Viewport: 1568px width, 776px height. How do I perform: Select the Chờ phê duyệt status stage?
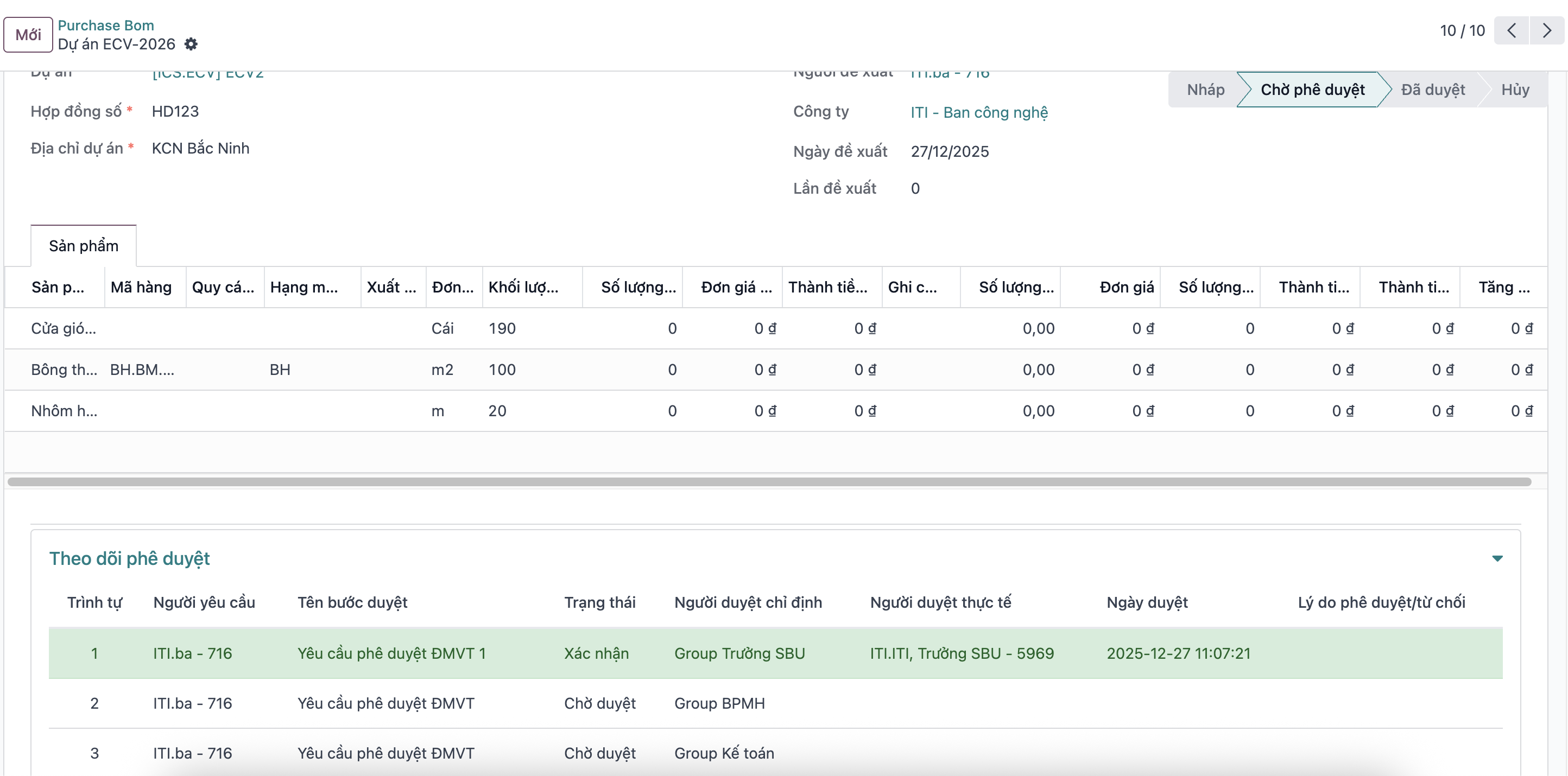(x=1312, y=90)
